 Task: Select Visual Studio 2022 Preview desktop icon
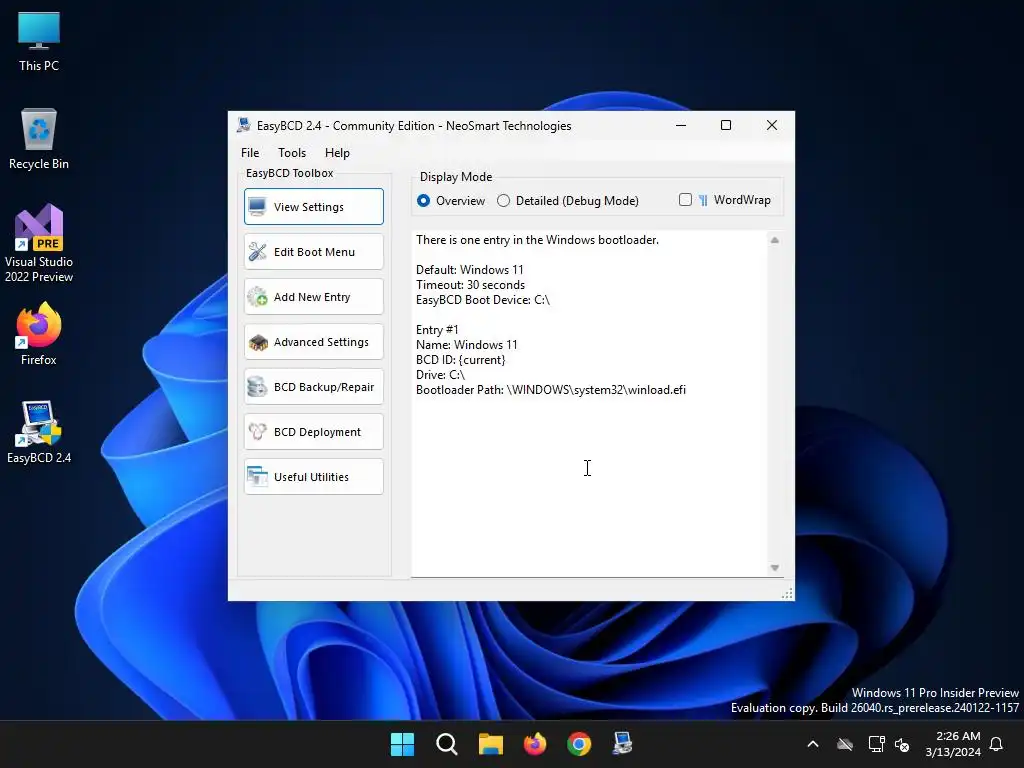[39, 244]
